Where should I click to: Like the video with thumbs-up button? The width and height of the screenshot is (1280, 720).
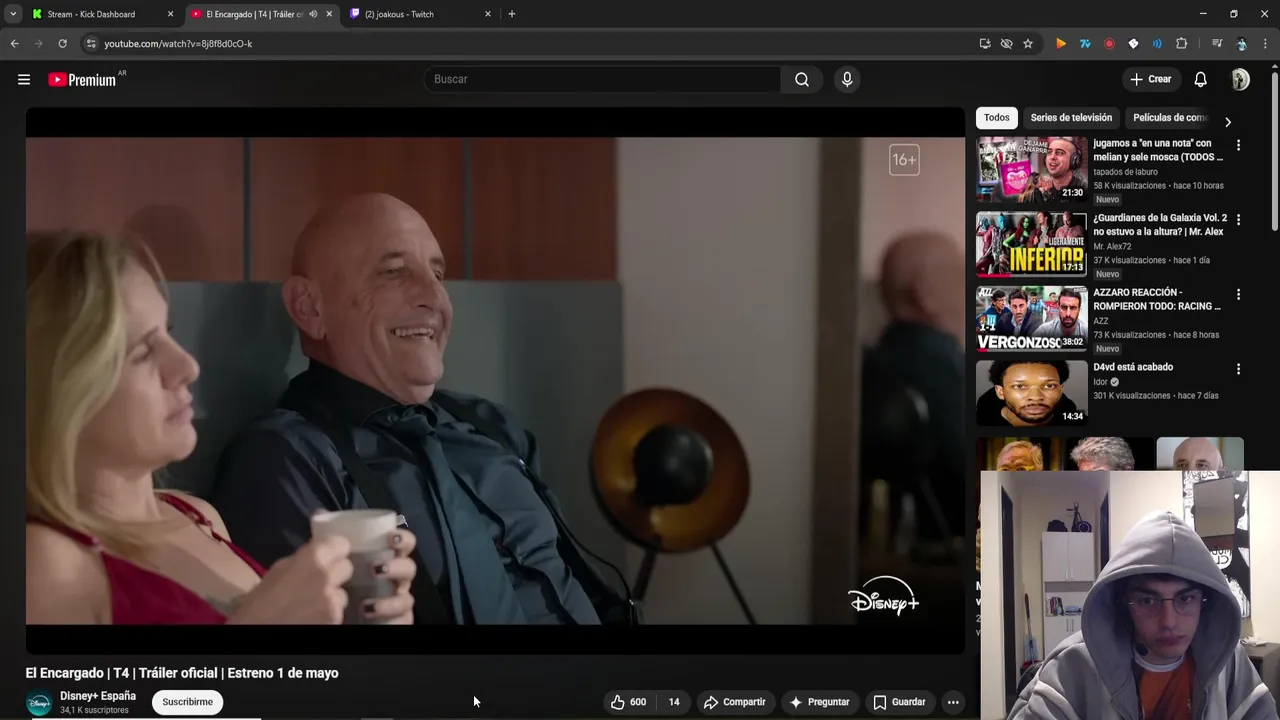click(x=628, y=702)
